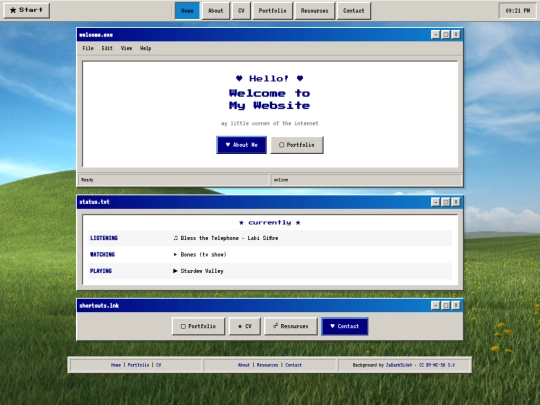The height and width of the screenshot is (405, 540).
Task: Click the 'currently' heading in status.txt
Action: coord(270,222)
